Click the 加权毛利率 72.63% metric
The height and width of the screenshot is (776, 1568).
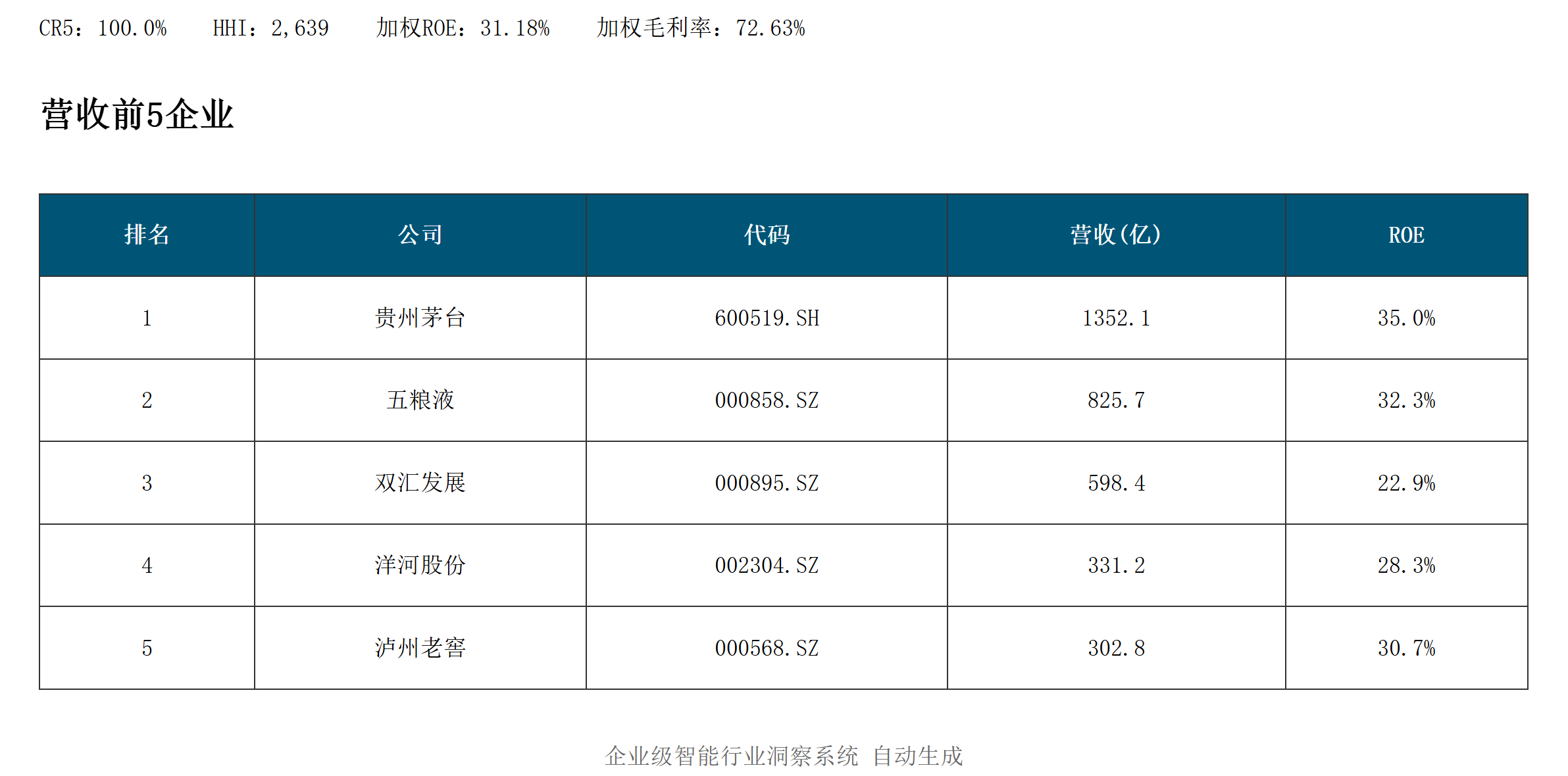[x=700, y=28]
